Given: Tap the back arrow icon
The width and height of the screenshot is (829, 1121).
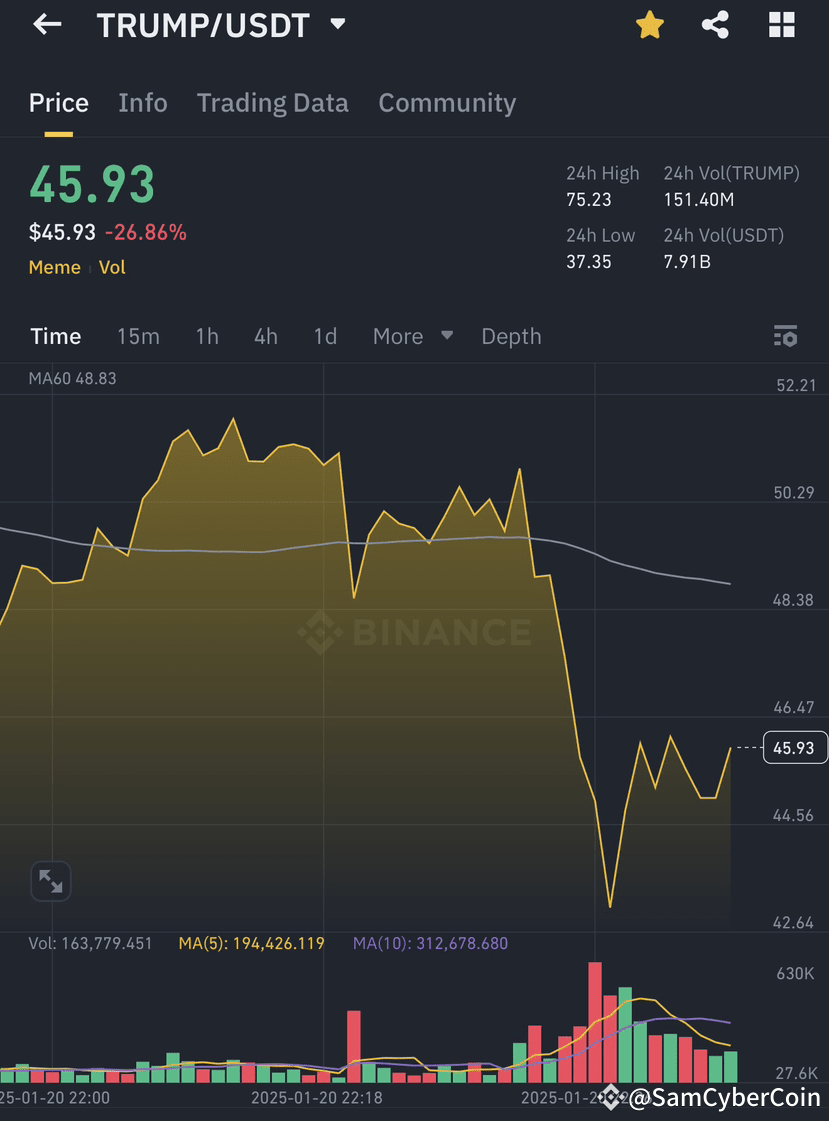Looking at the screenshot, I should [x=47, y=24].
